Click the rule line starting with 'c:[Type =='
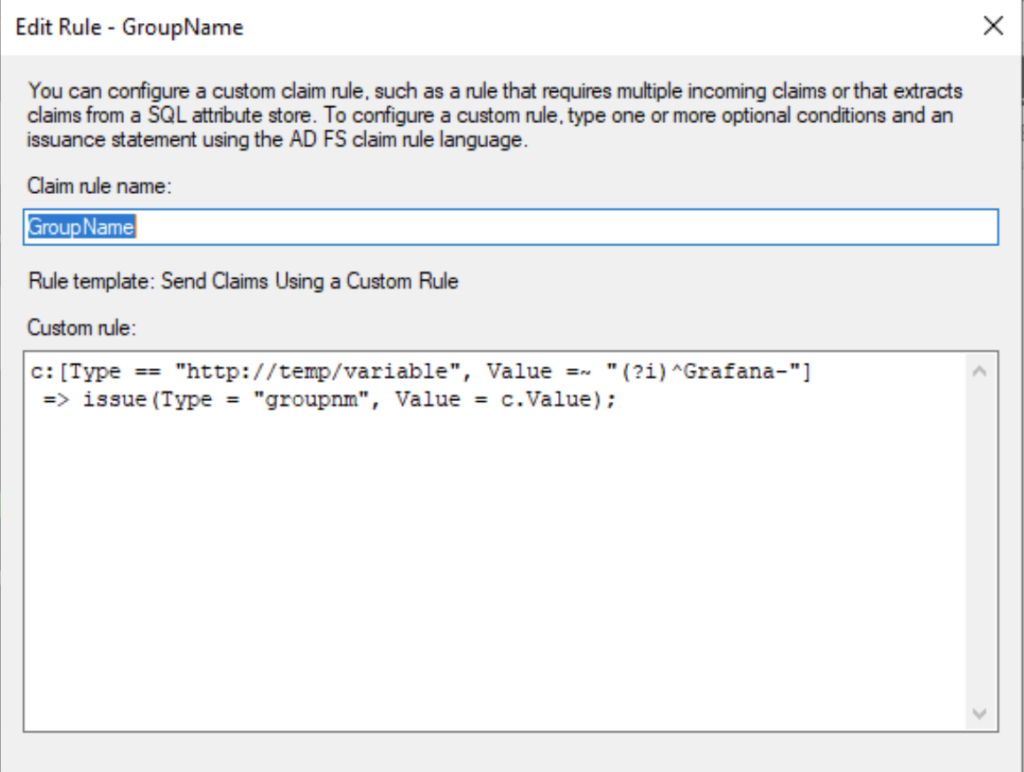This screenshot has width=1024, height=772. [x=421, y=372]
